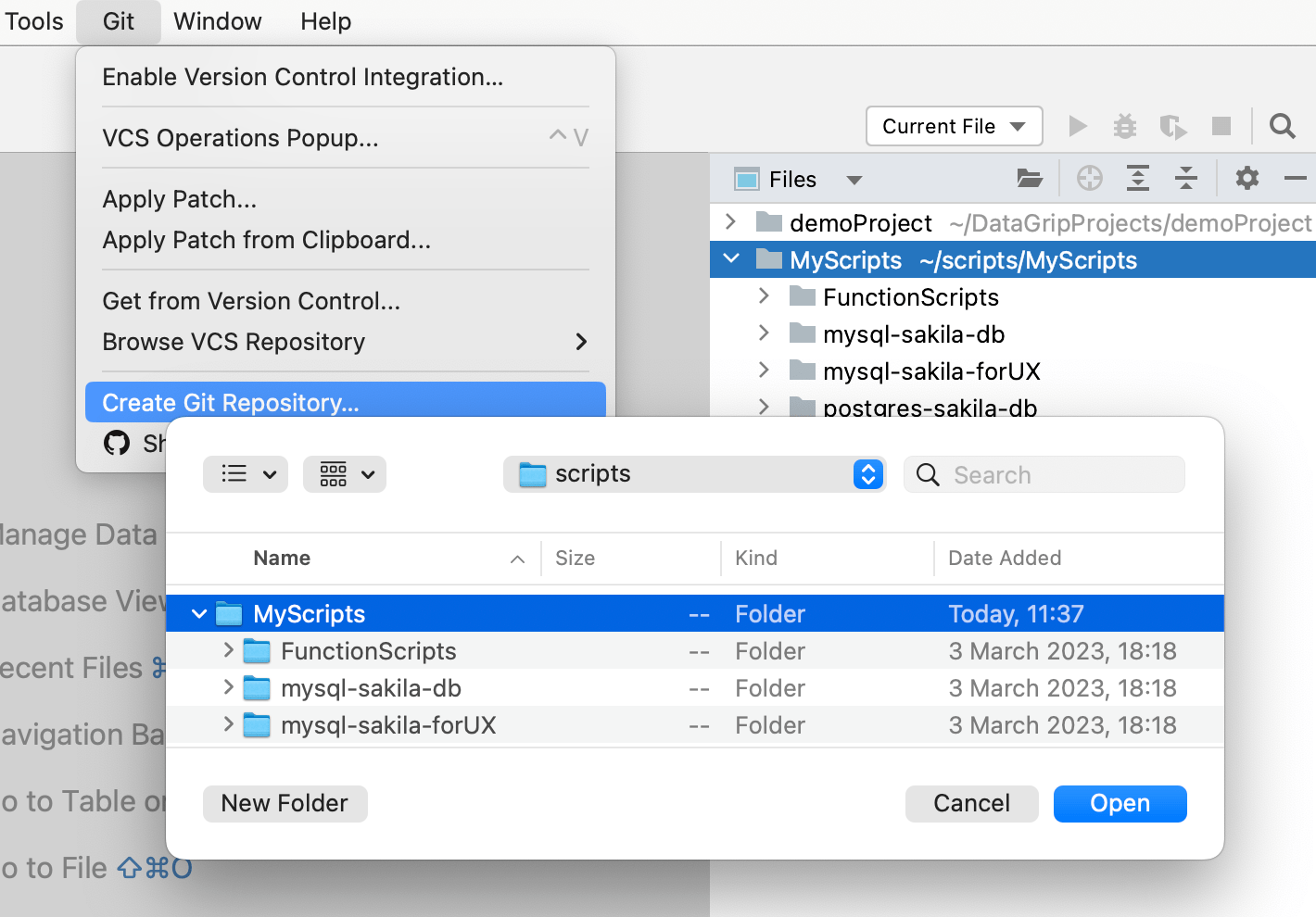Click the Run play icon in toolbar
1316x917 pixels.
(x=1077, y=126)
